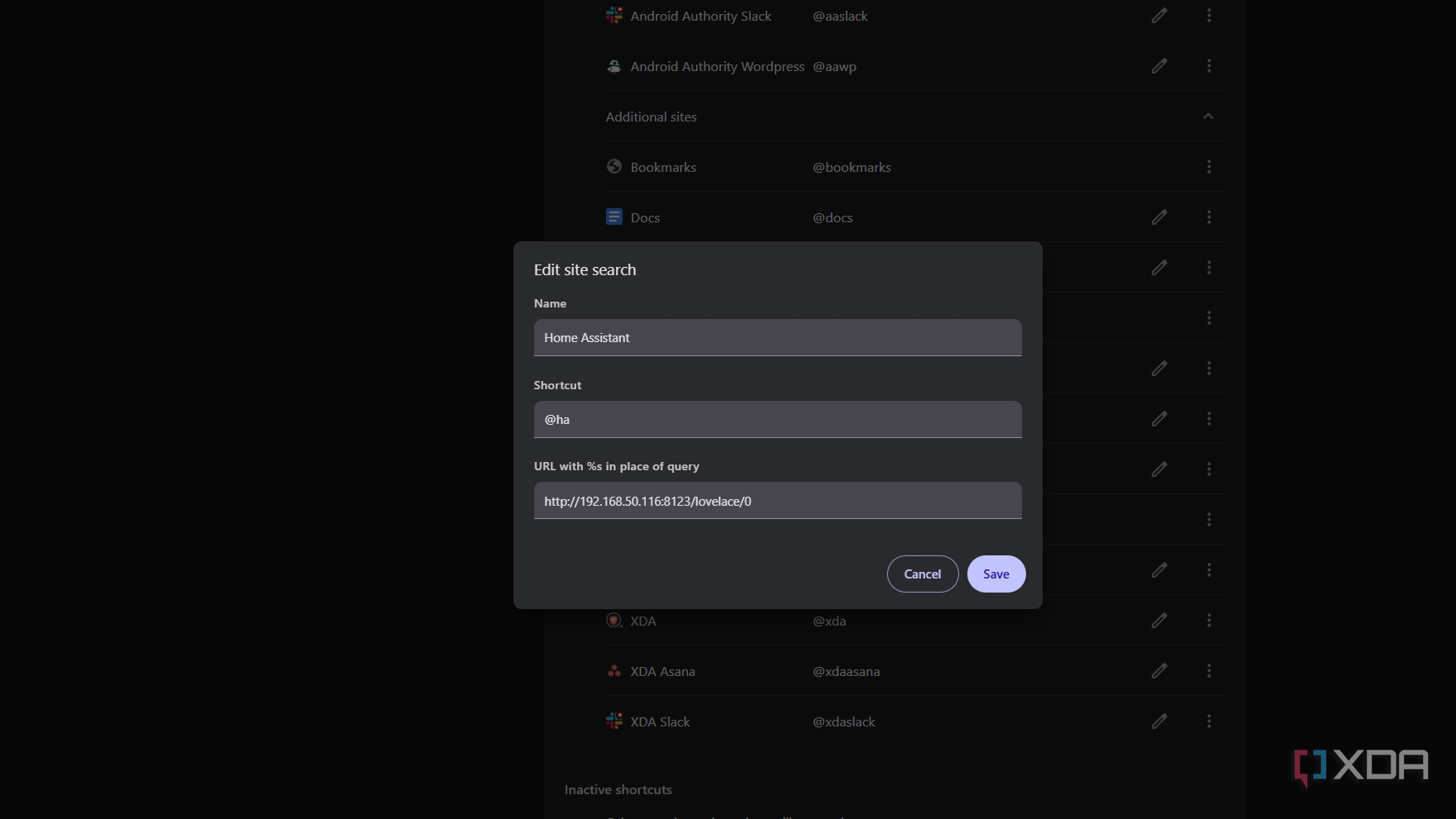Select the Shortcut field with @ha
Screen dimensions: 1456x819
click(777, 419)
